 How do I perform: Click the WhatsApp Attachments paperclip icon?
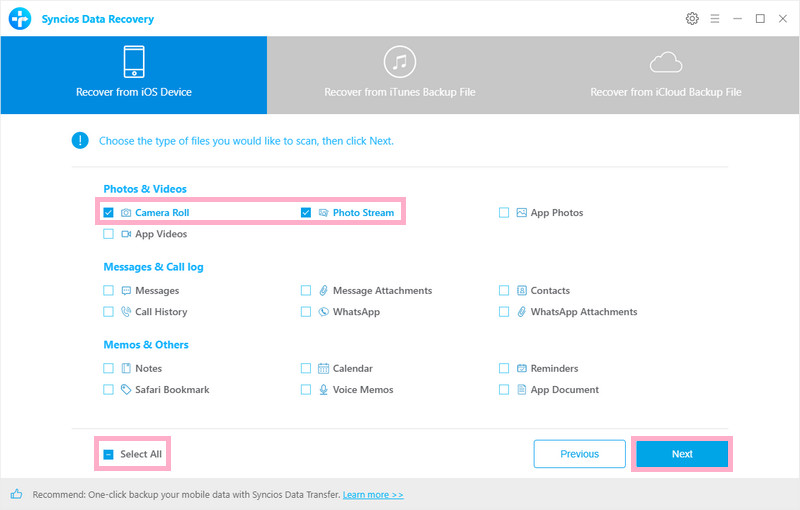coord(521,312)
